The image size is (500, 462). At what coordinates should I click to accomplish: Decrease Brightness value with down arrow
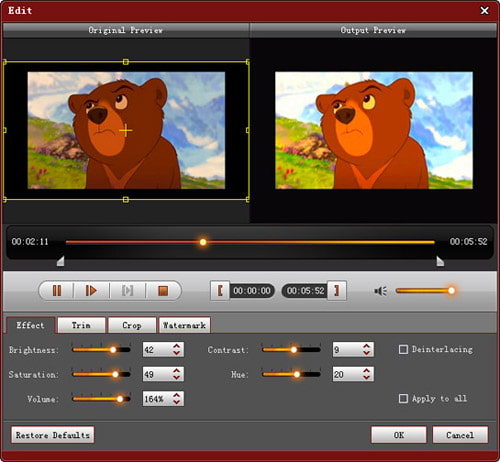[177, 353]
